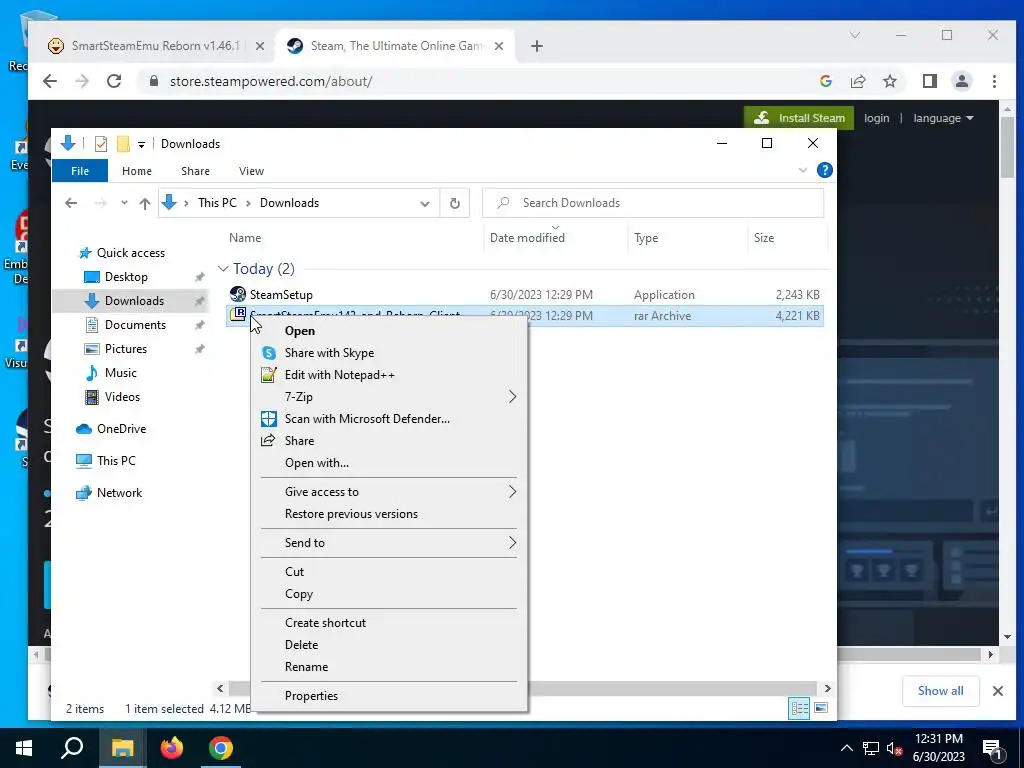1024x768 pixels.
Task: Click the Explorer help question mark icon
Action: [824, 170]
